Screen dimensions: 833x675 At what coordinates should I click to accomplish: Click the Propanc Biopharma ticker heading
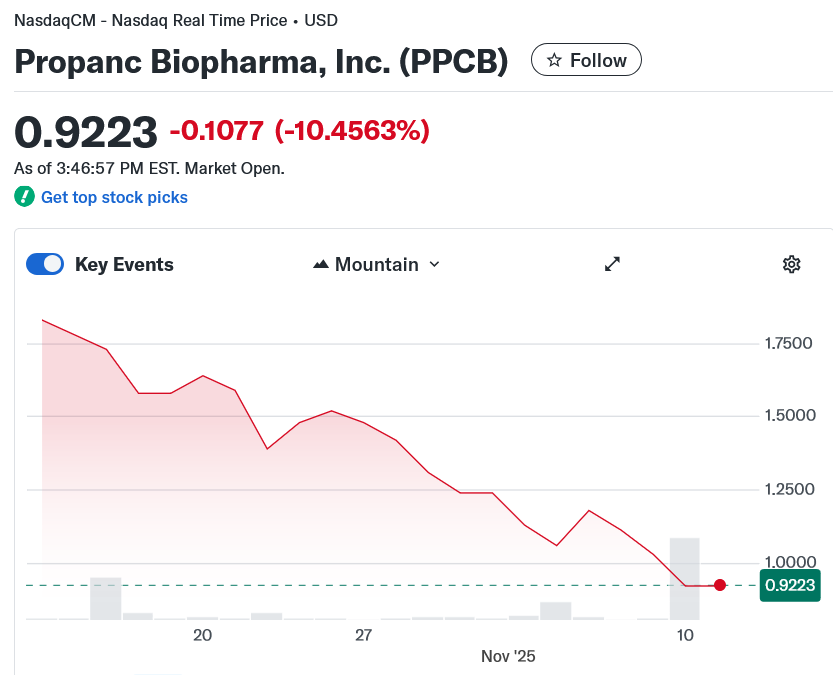coord(260,61)
